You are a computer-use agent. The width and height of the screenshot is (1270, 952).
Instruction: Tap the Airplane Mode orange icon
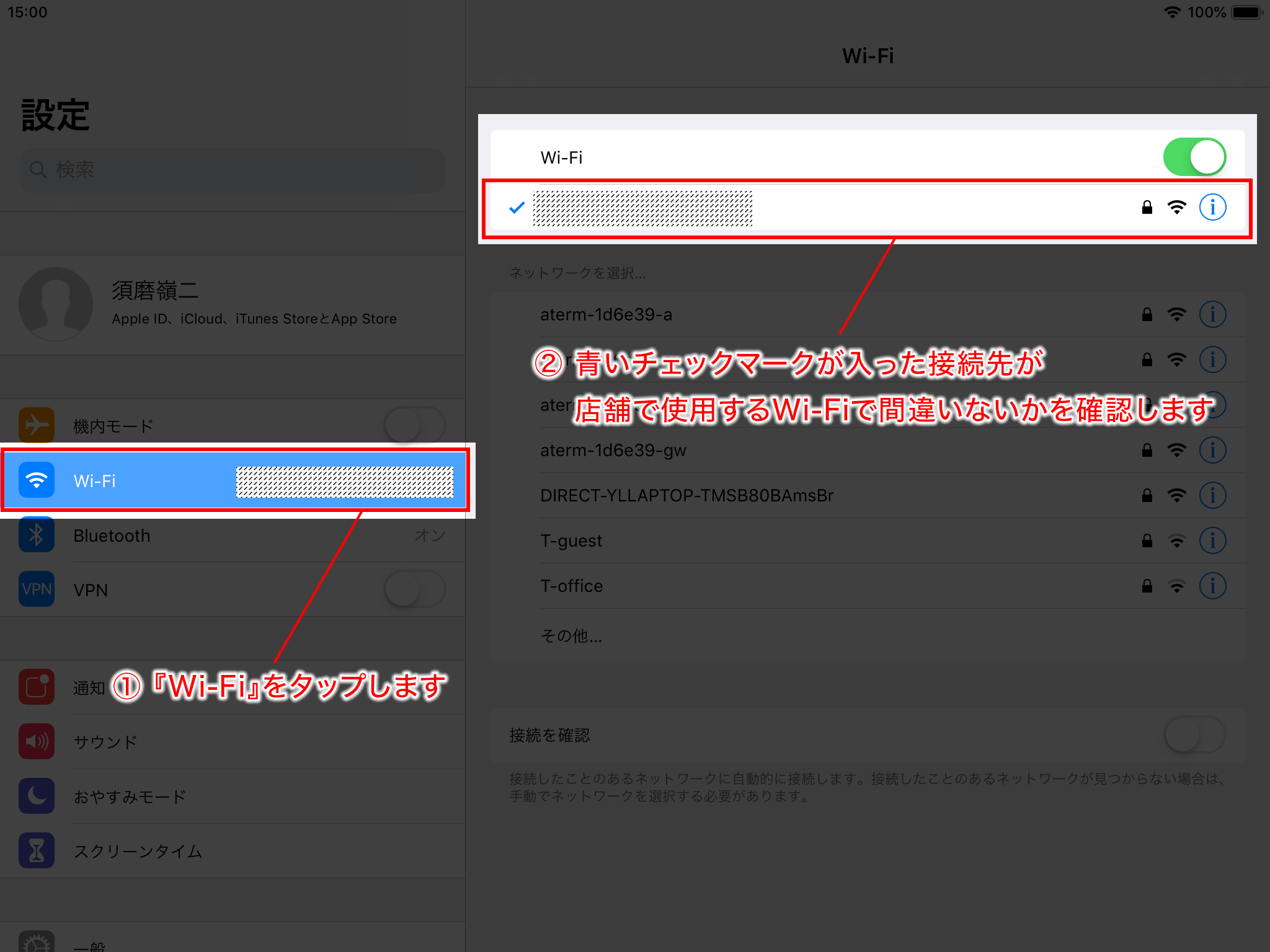coord(37,425)
